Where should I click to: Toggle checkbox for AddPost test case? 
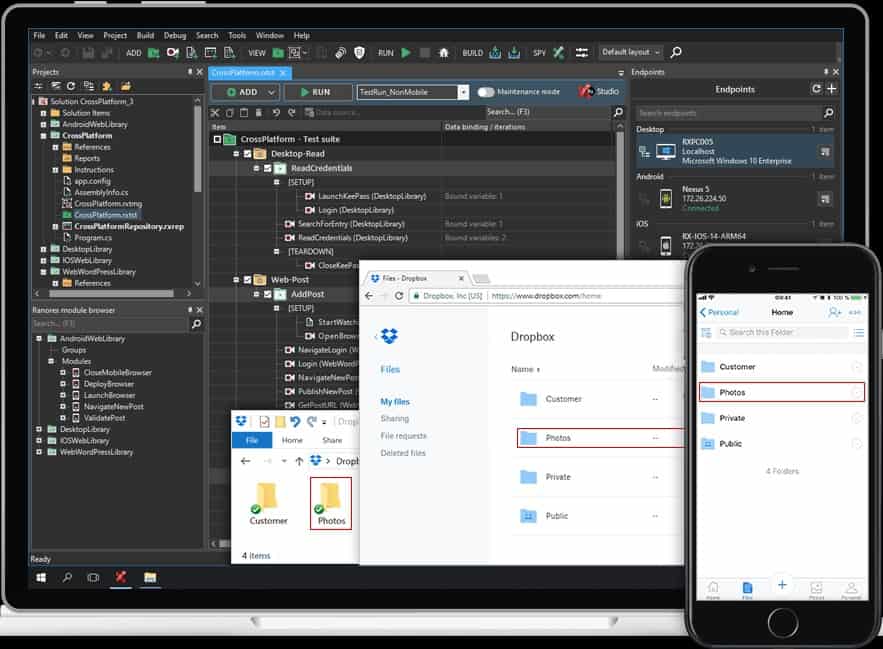pyautogui.click(x=267, y=294)
